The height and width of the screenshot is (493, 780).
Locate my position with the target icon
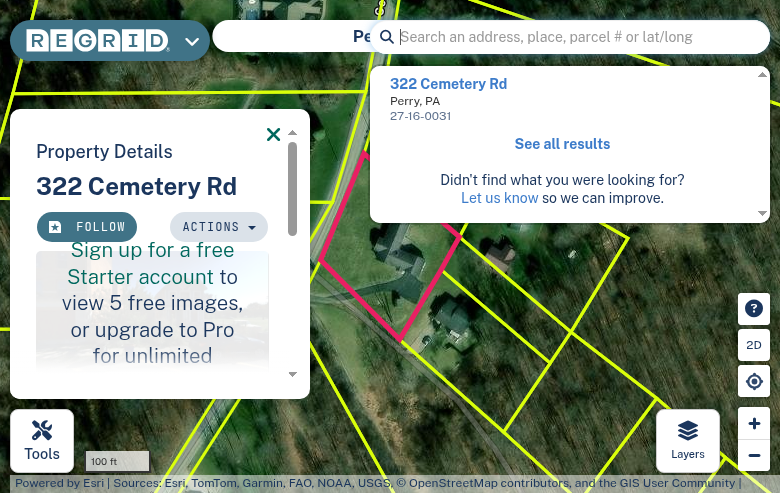tap(754, 381)
